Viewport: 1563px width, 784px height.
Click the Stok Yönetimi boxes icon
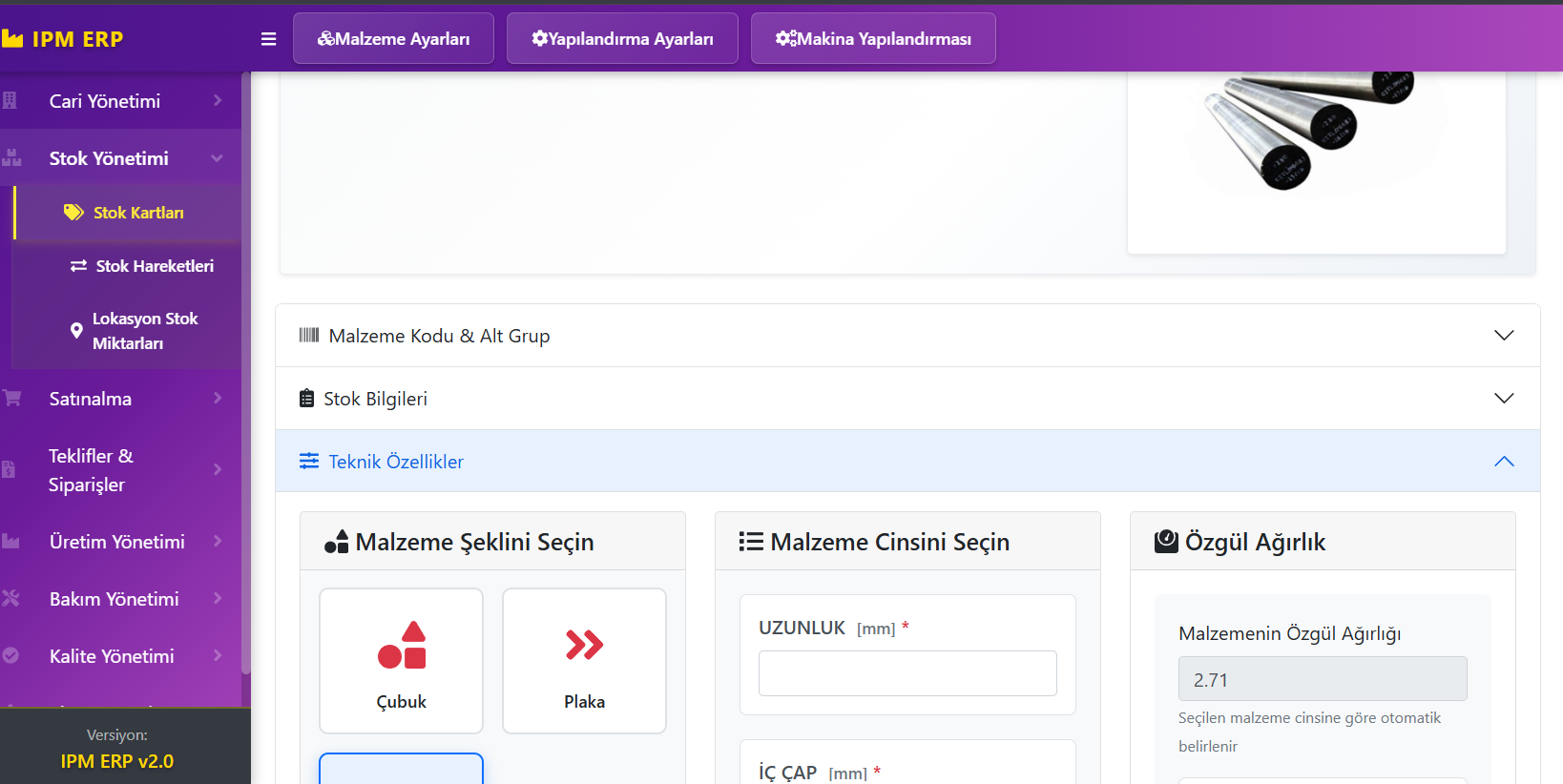tap(10, 157)
